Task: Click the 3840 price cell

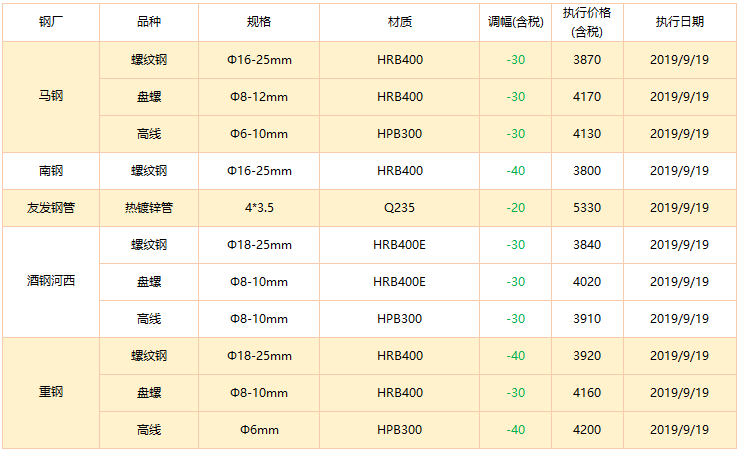Action: (587, 245)
